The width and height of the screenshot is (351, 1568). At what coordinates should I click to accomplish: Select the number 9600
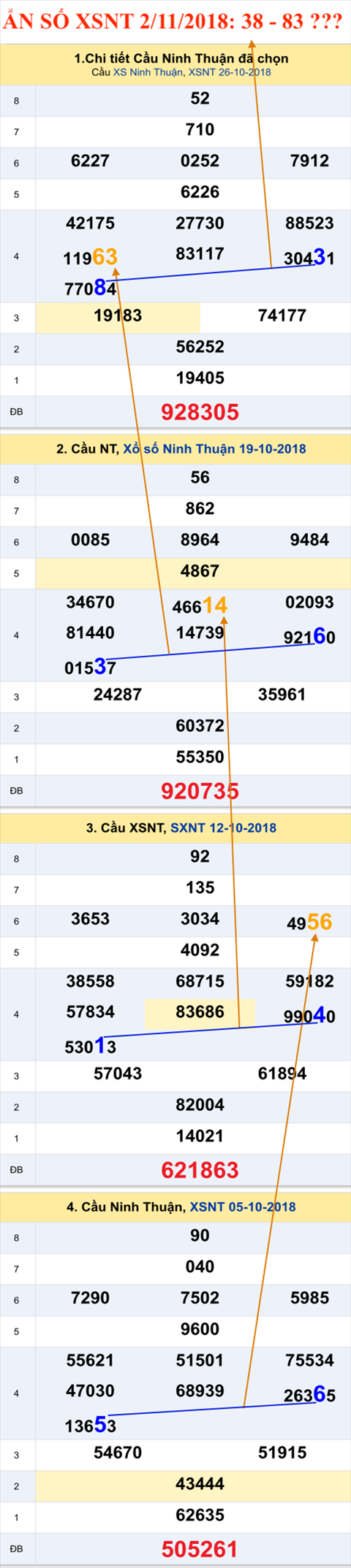click(x=200, y=1329)
